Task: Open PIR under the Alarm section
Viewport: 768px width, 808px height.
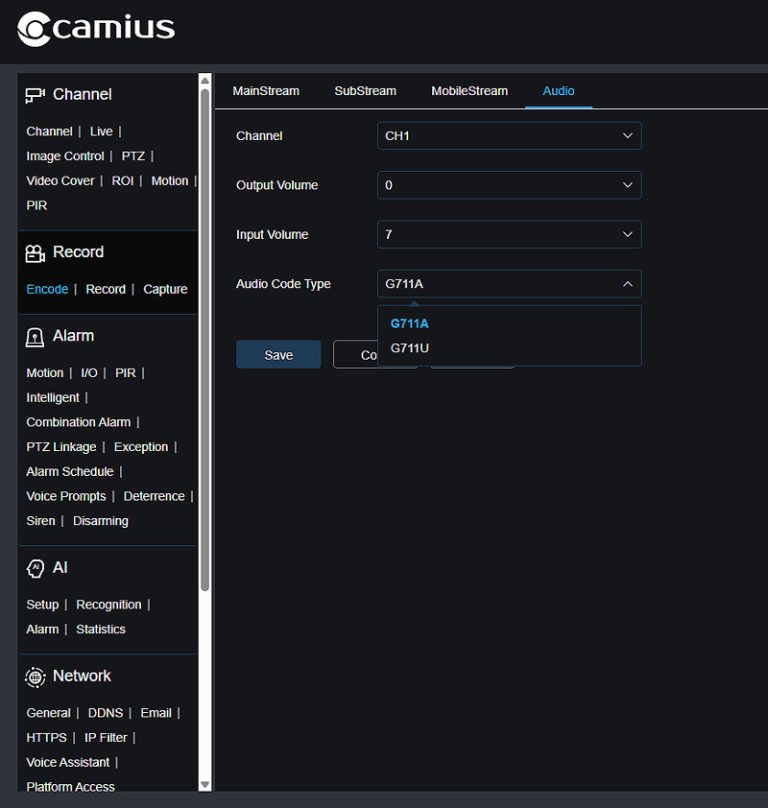Action: point(125,373)
